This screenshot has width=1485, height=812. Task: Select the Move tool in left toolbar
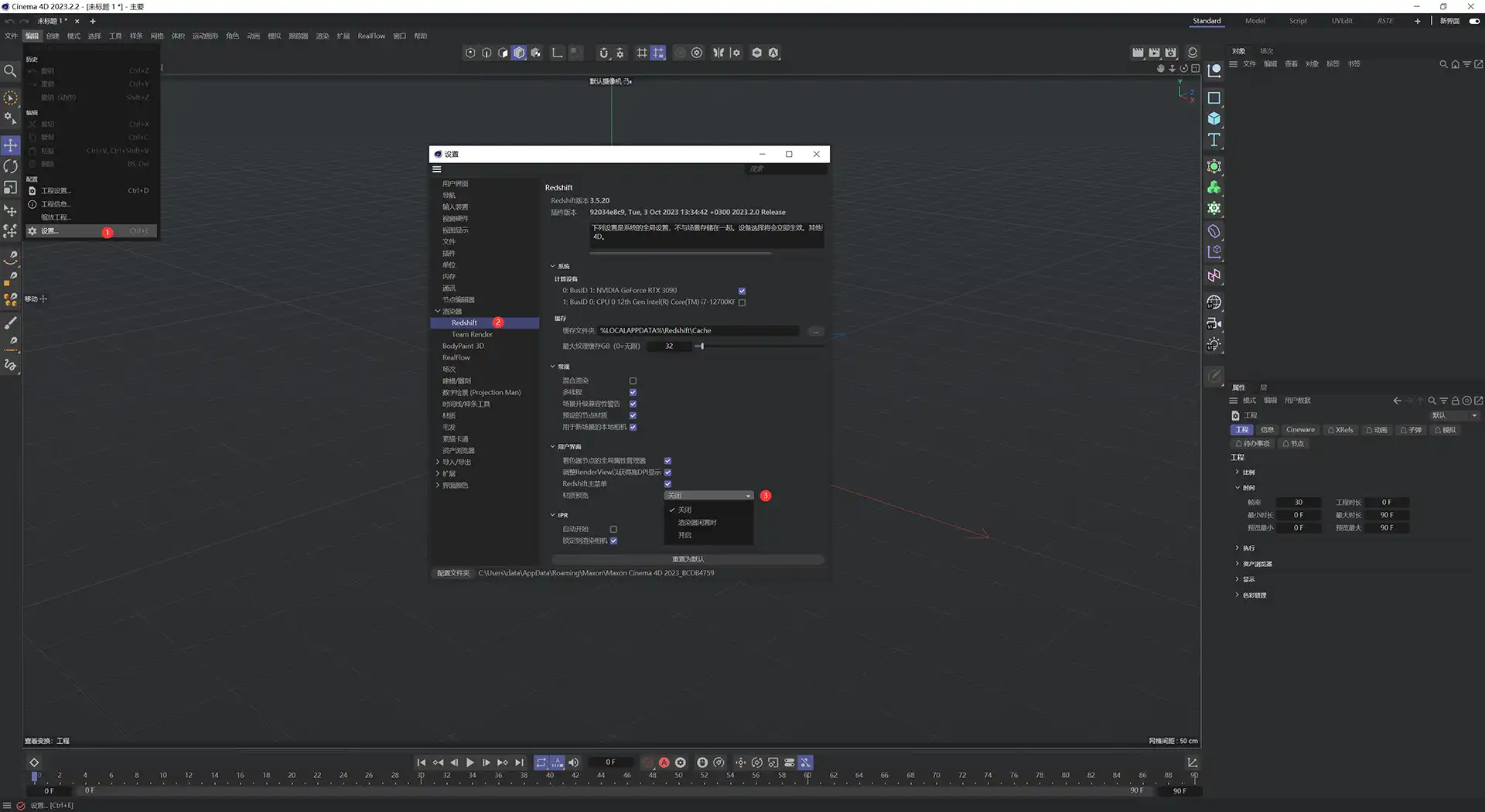coord(11,145)
